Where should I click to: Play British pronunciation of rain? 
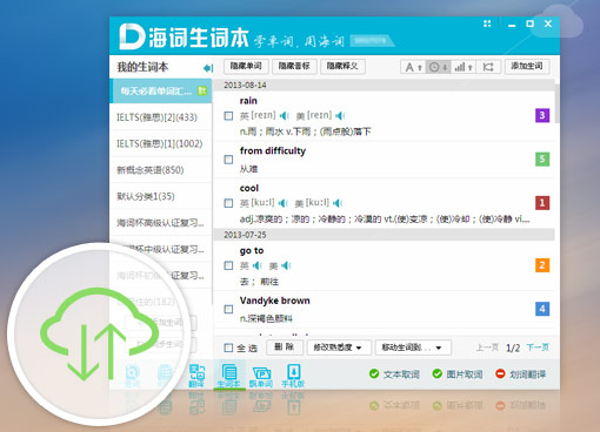pyautogui.click(x=285, y=116)
